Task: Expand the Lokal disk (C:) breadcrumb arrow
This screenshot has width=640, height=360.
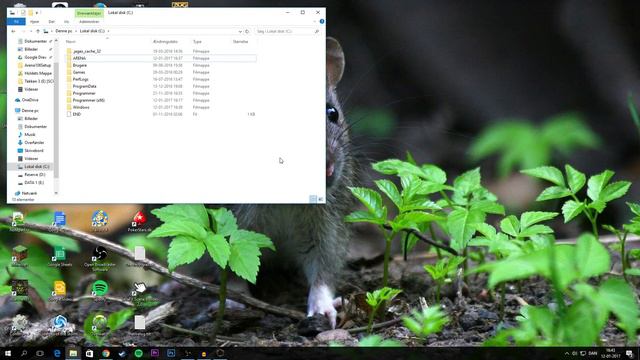Action: coord(109,31)
